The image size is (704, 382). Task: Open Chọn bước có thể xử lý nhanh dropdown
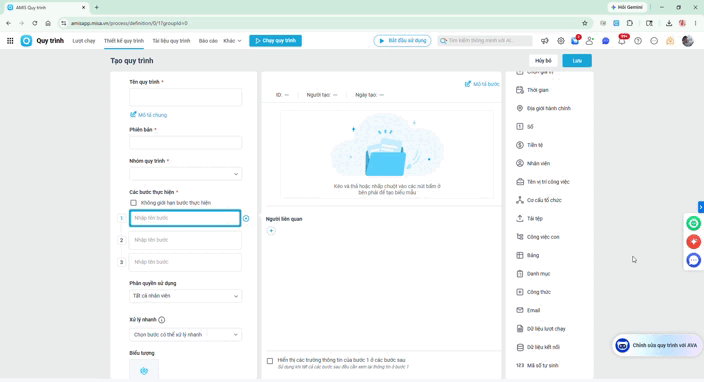pos(185,335)
